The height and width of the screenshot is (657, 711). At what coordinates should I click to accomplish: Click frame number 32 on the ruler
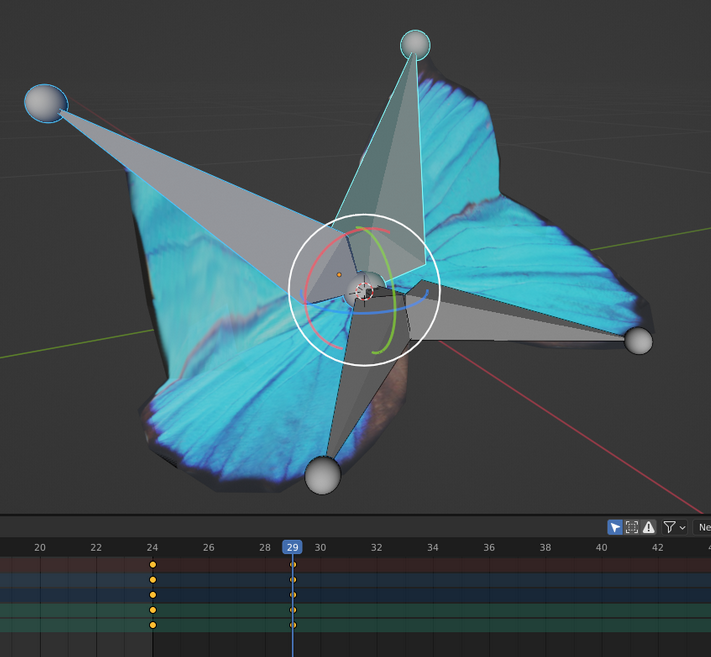(376, 547)
